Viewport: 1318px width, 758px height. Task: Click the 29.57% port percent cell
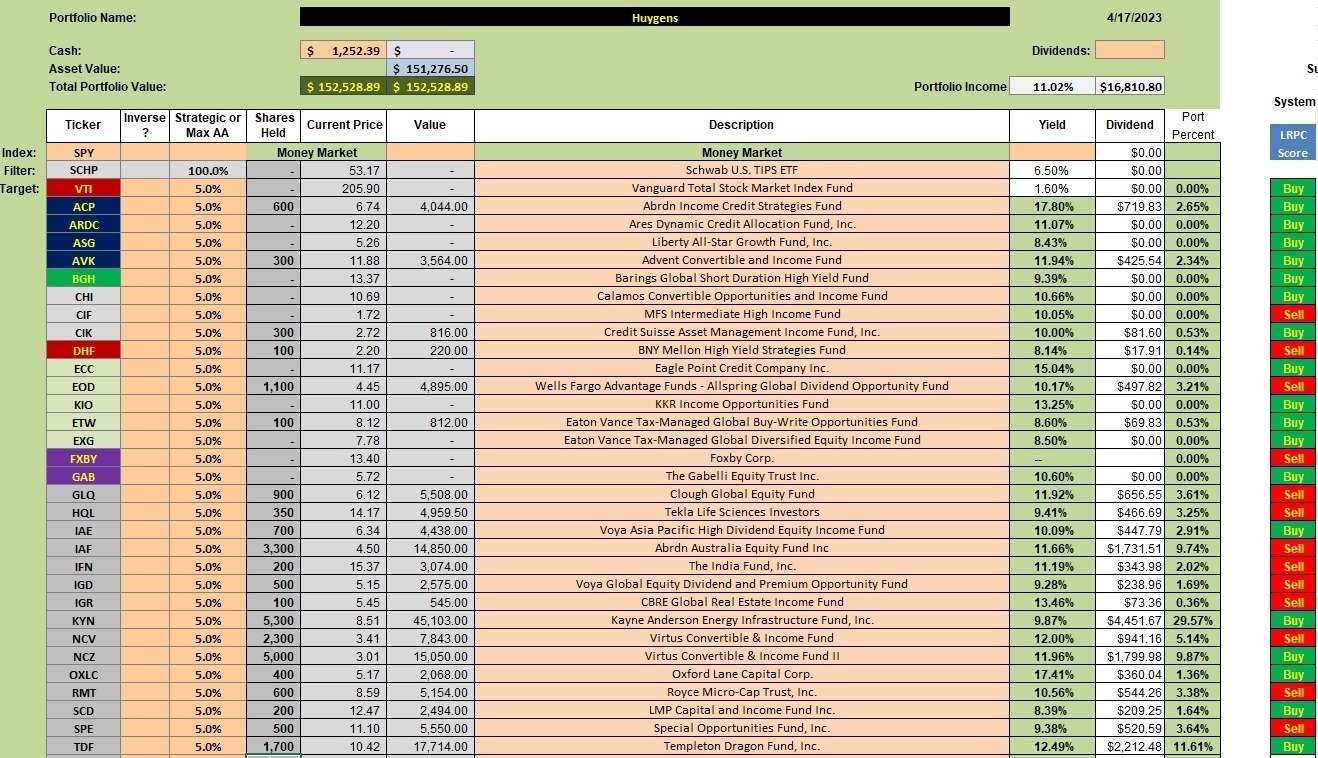coord(1193,621)
